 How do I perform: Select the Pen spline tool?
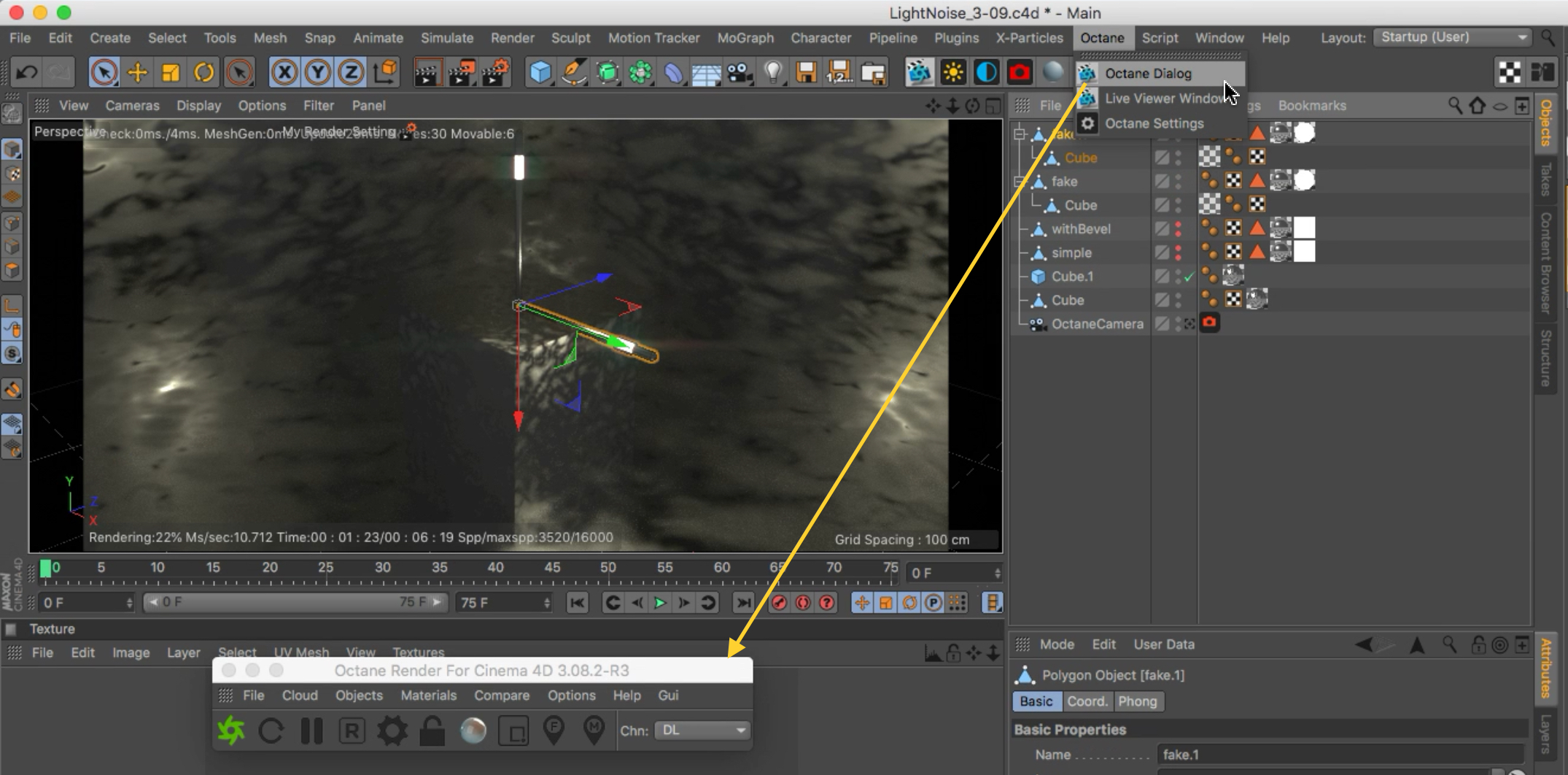(x=574, y=72)
